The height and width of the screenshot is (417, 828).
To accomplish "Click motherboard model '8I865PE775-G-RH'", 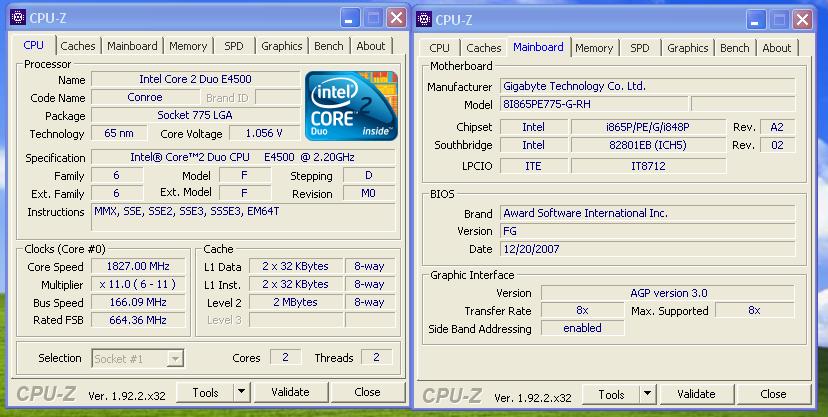I will pos(594,104).
